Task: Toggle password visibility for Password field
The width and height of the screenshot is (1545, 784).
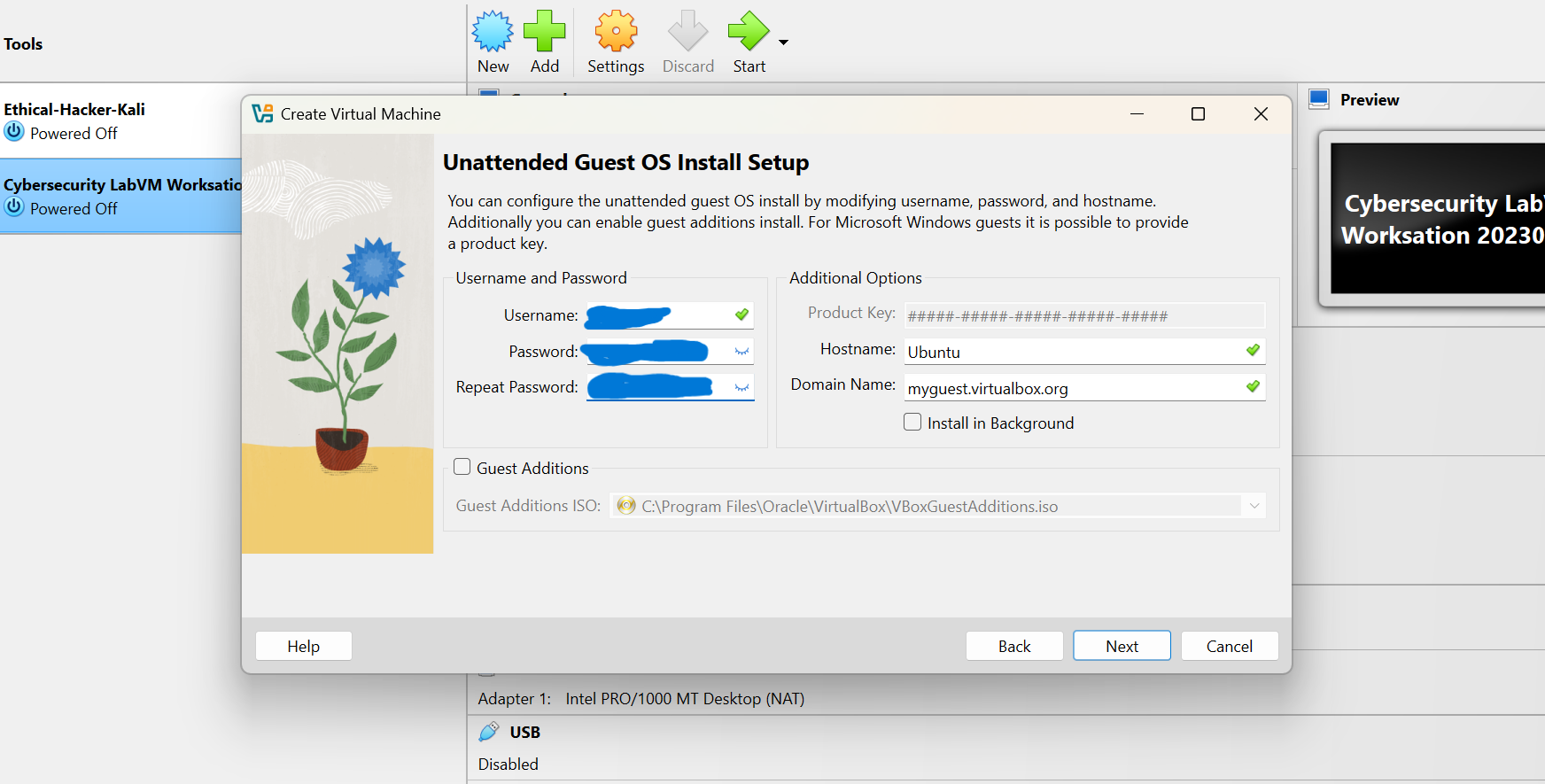Action: coord(741,352)
